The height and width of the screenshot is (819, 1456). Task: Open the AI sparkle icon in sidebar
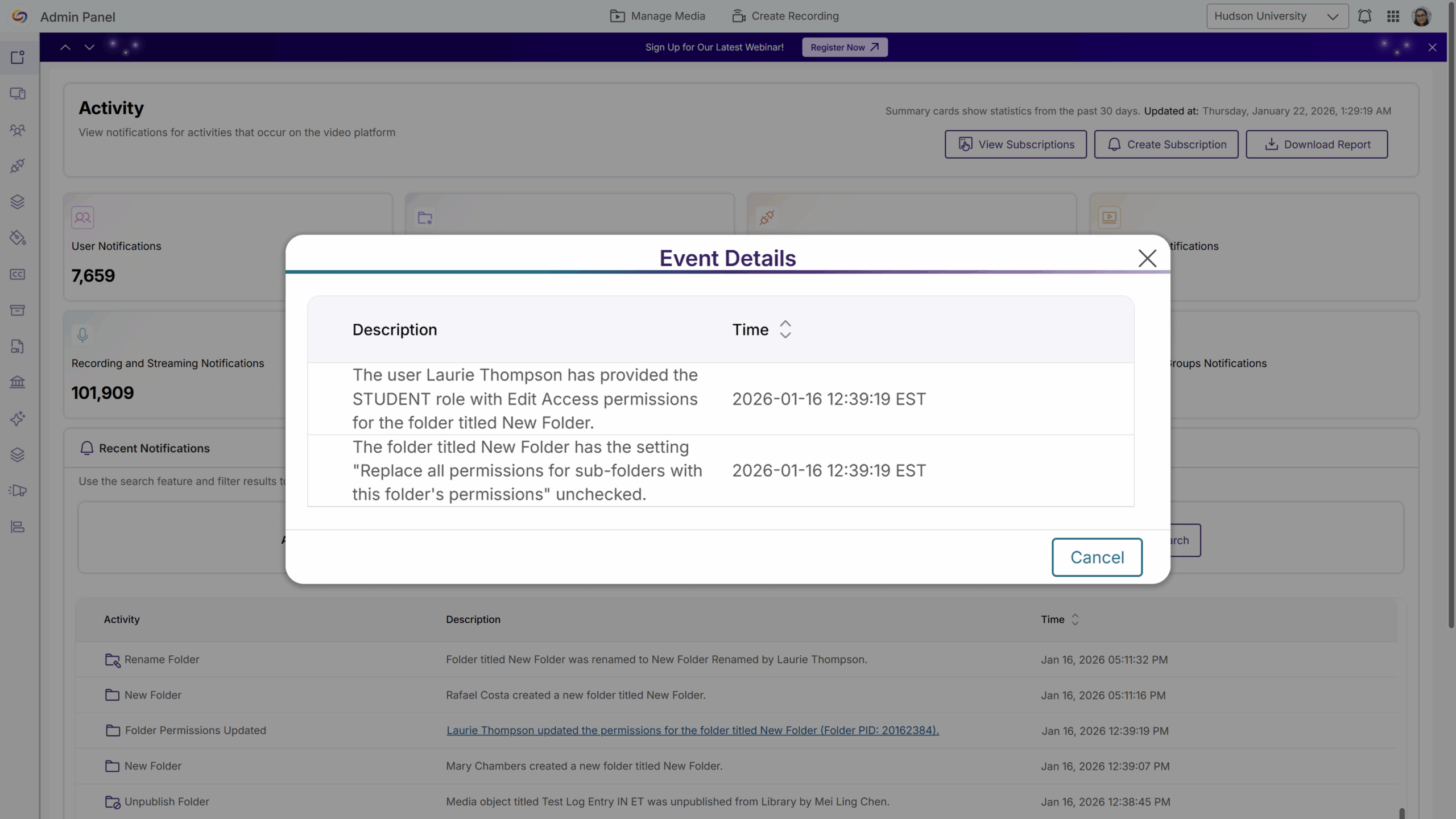[18, 419]
